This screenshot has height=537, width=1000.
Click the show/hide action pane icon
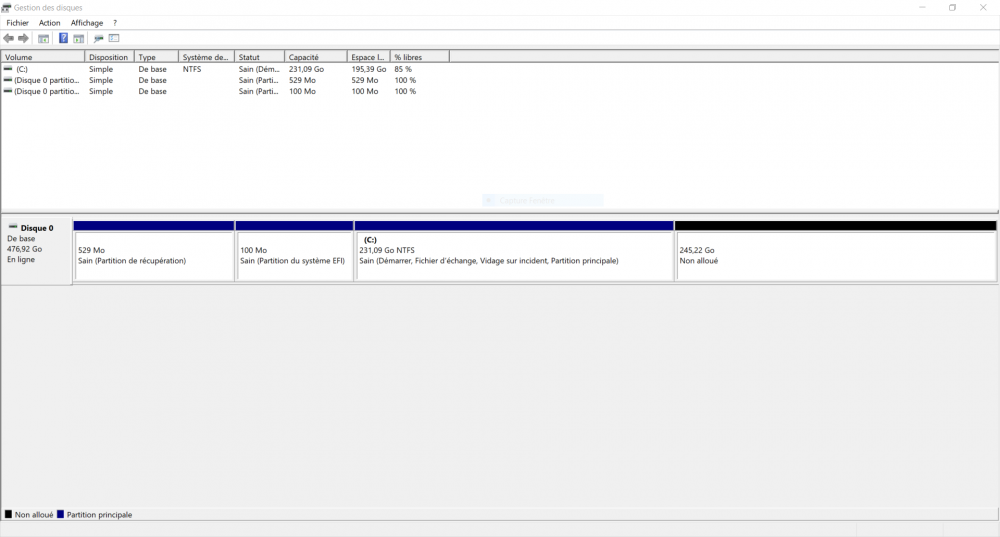click(x=78, y=39)
